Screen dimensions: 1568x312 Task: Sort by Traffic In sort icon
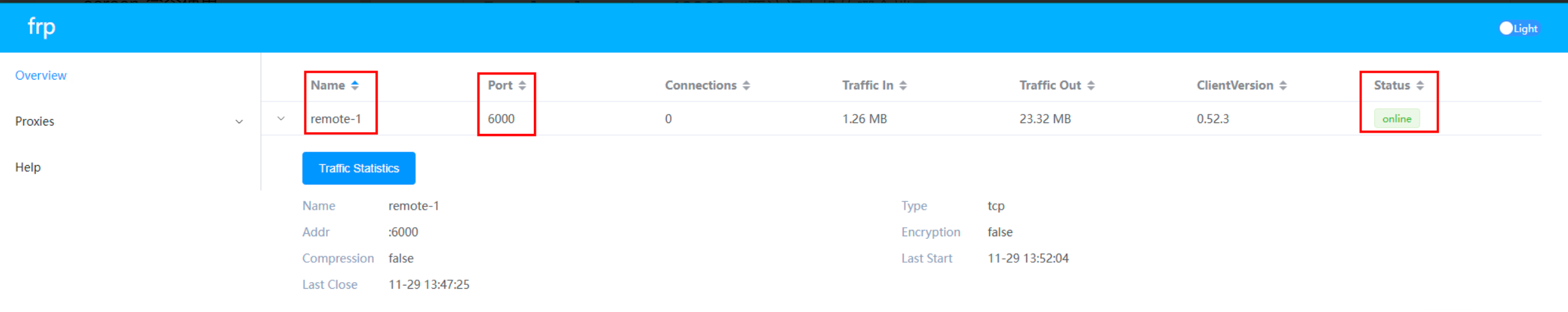point(903,85)
